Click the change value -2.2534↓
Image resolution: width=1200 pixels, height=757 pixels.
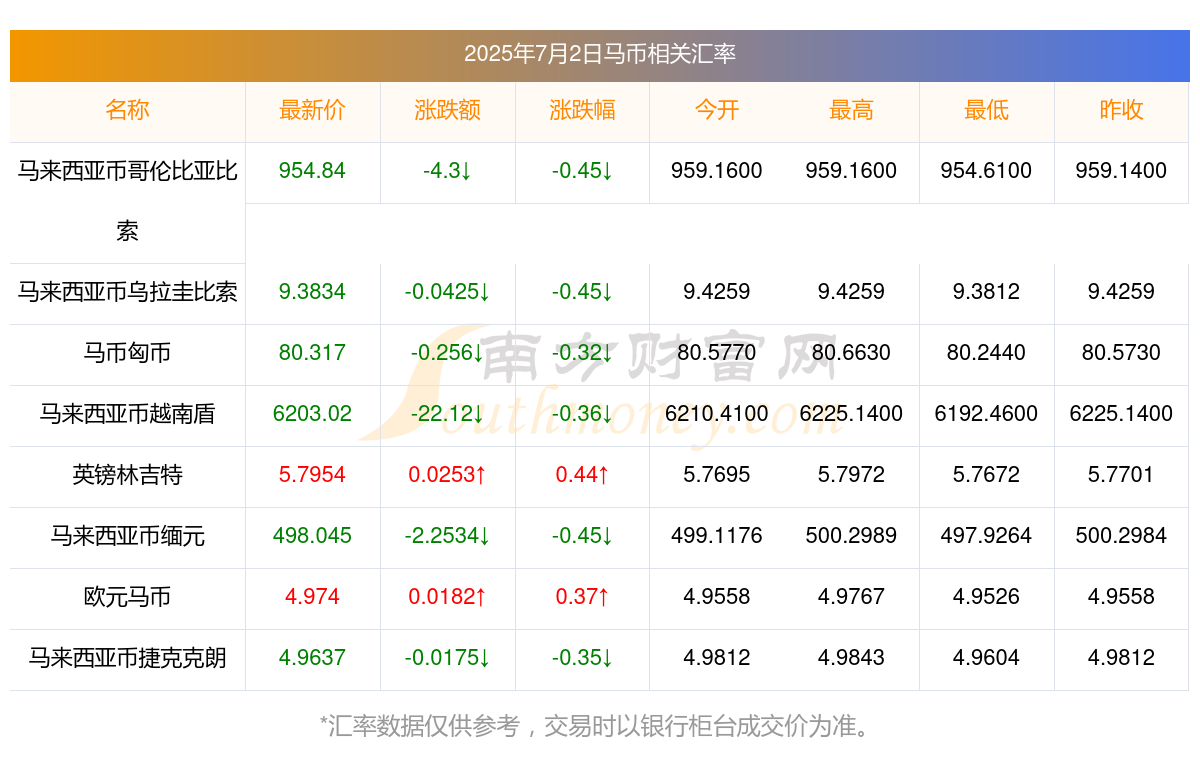[447, 536]
